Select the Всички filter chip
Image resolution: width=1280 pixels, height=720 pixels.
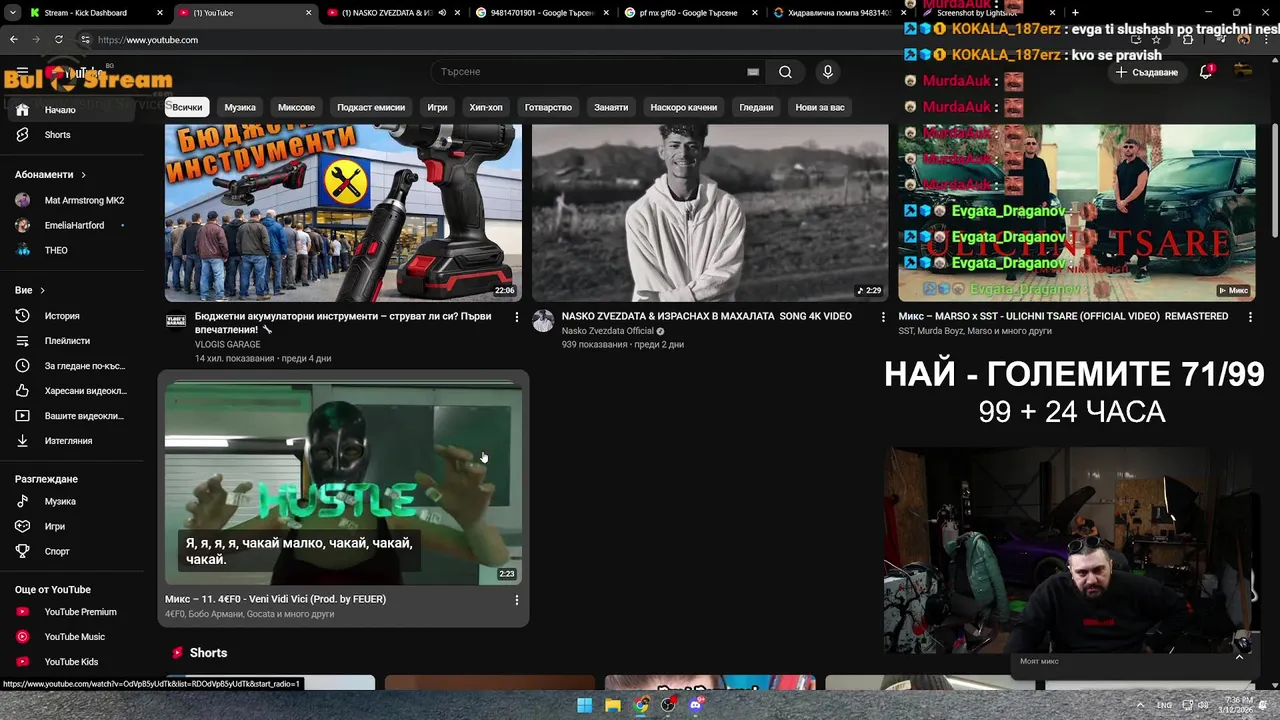pos(187,107)
